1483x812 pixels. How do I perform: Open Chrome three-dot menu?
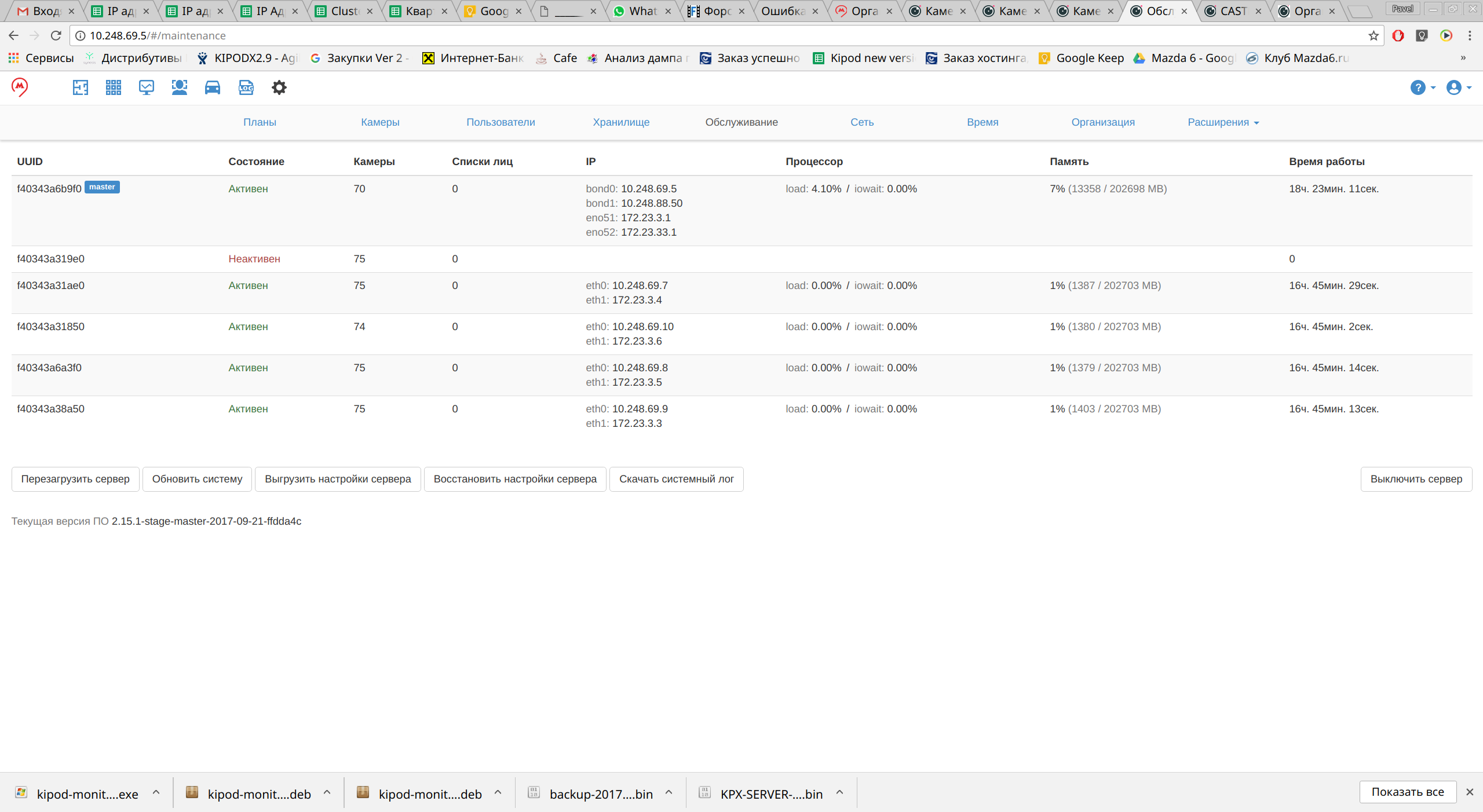[x=1470, y=35]
